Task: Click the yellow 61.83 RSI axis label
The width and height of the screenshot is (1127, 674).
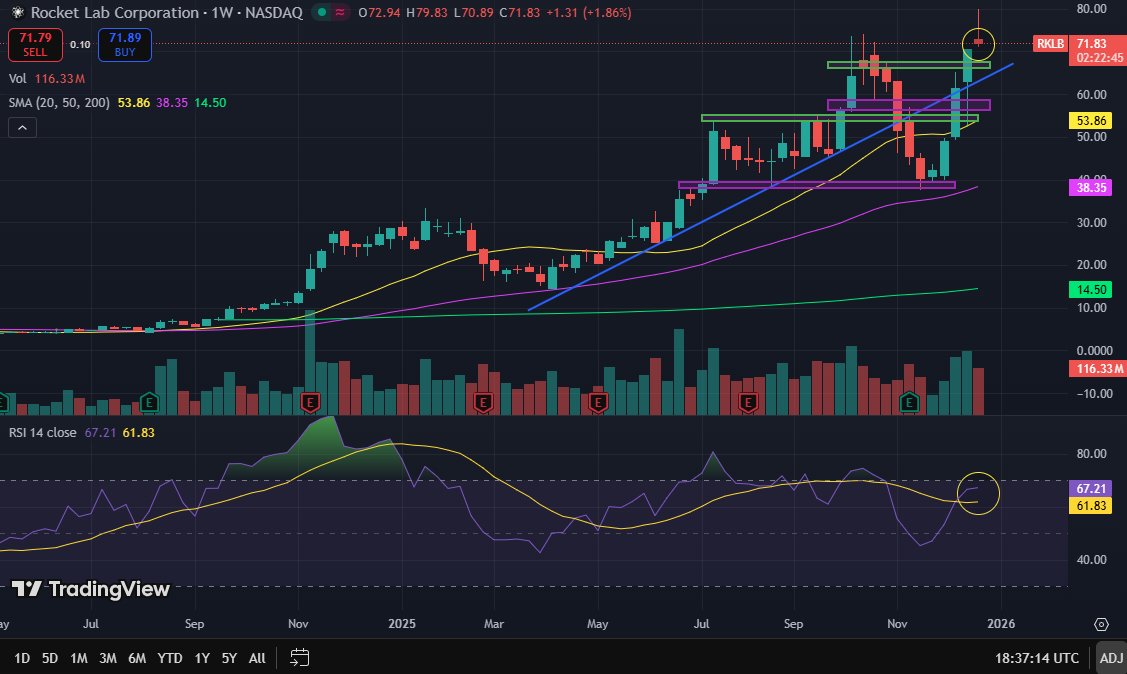Action: [1090, 506]
